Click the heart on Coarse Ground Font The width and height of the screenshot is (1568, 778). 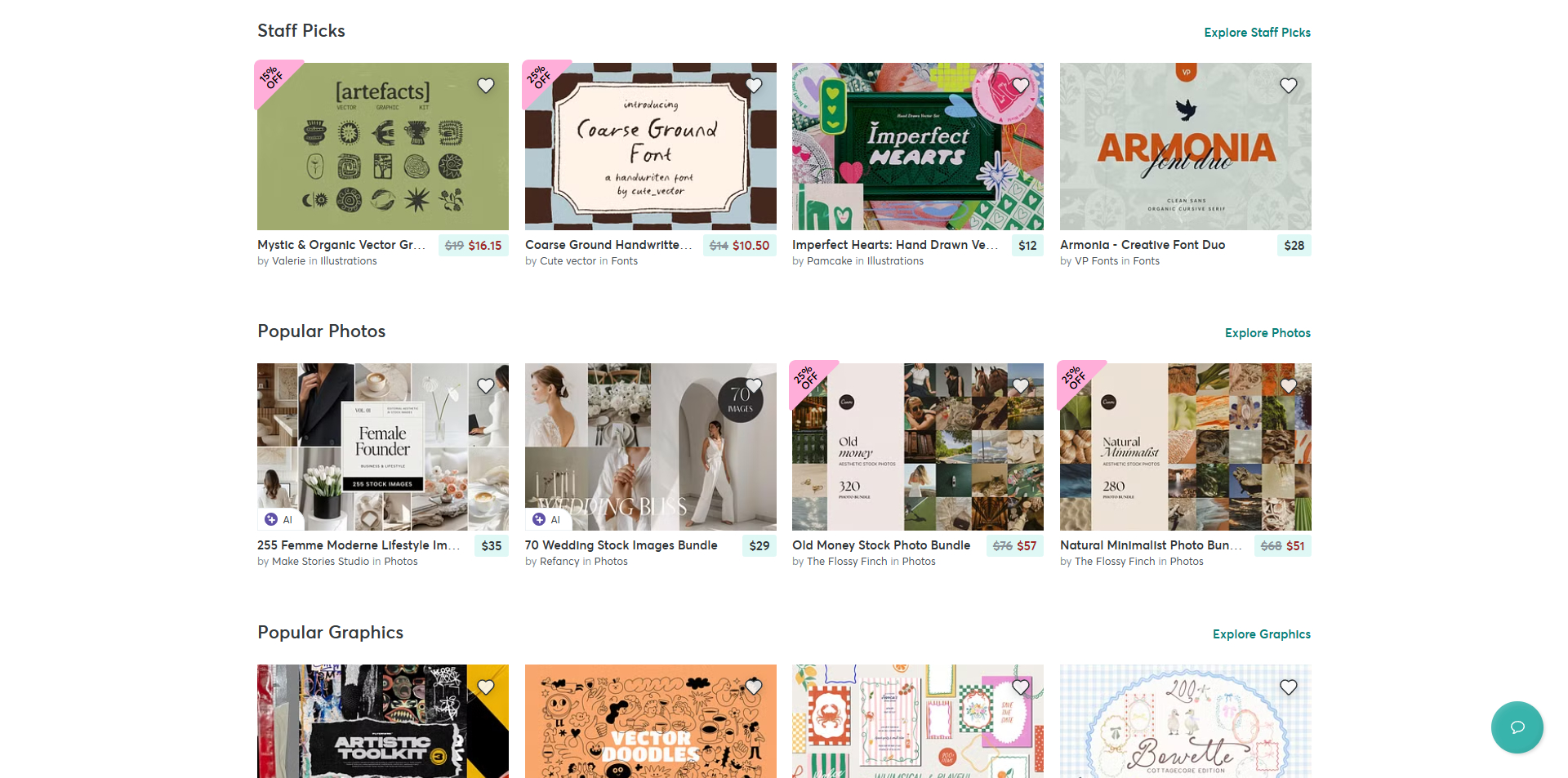pos(754,86)
